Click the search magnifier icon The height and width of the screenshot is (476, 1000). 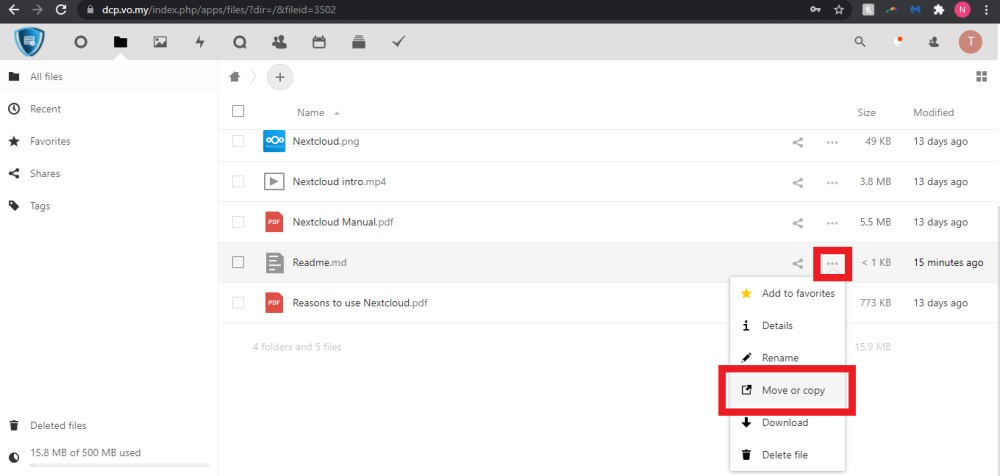point(860,42)
